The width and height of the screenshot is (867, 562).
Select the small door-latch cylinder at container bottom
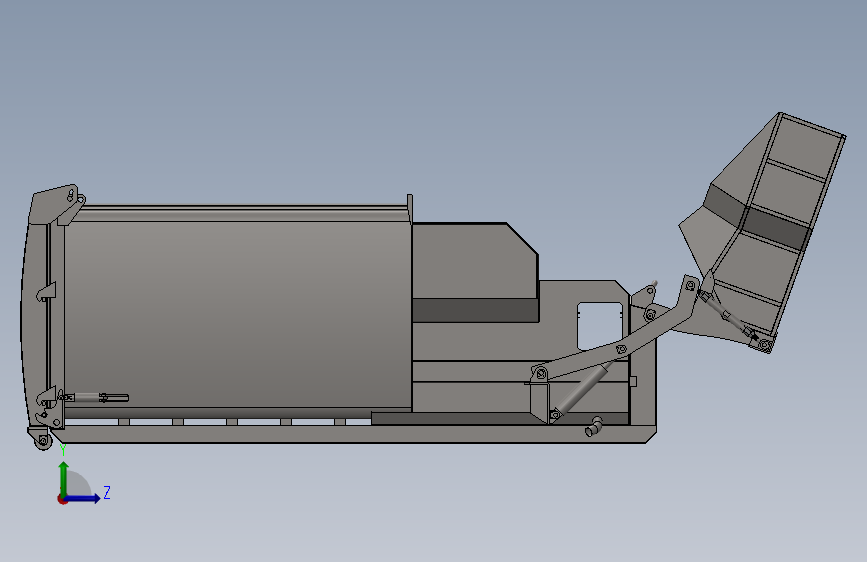point(94,397)
